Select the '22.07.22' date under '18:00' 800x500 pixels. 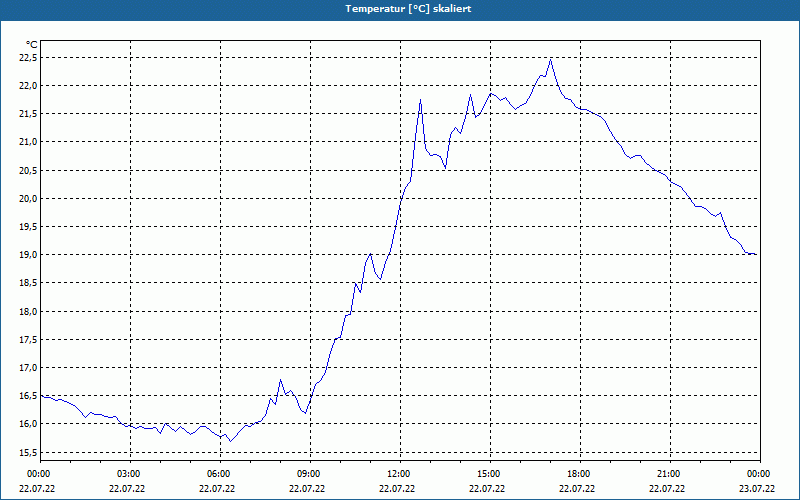[577, 489]
